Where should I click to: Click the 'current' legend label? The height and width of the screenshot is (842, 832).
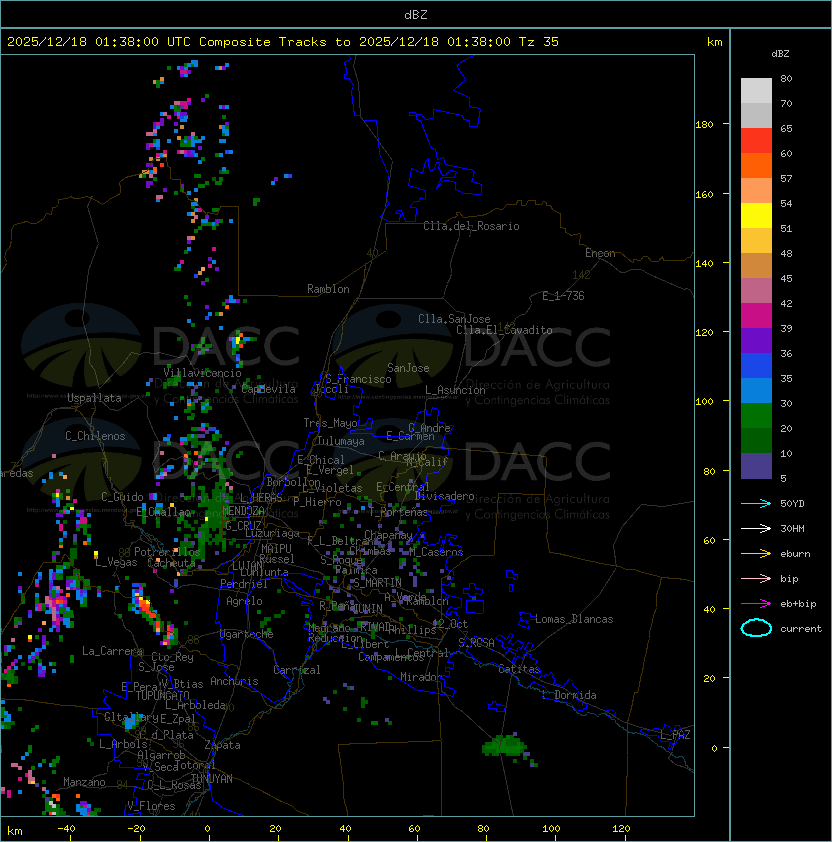pyautogui.click(x=800, y=629)
